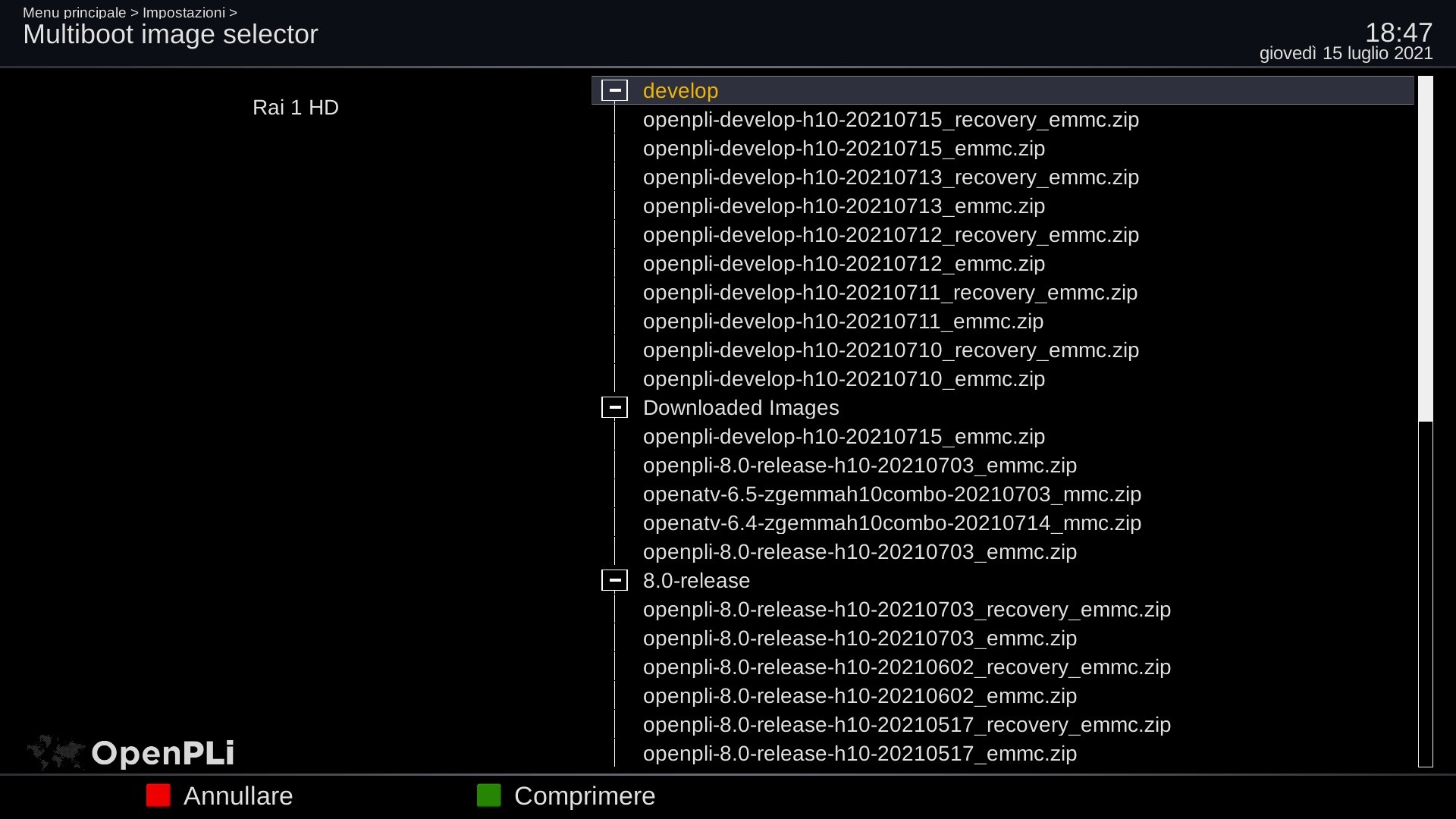Image resolution: width=1456 pixels, height=819 pixels.
Task: Collapse the 8.0-release group
Action: (x=614, y=580)
